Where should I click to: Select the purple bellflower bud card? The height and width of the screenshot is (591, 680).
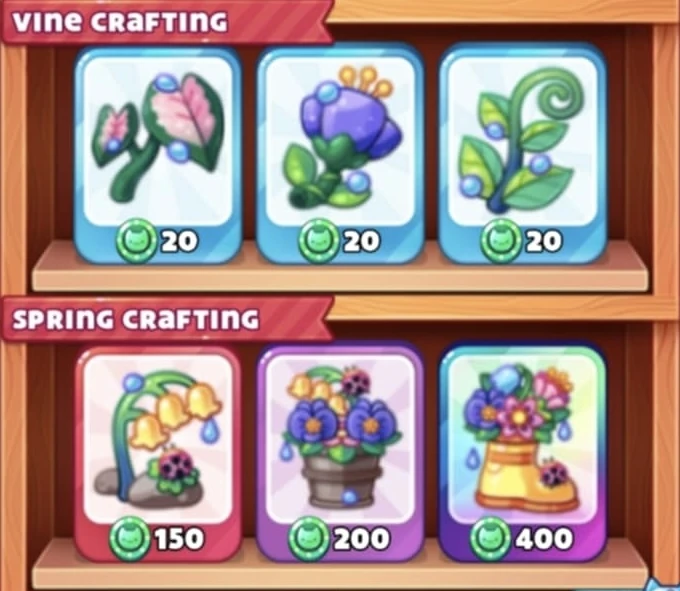point(340,155)
